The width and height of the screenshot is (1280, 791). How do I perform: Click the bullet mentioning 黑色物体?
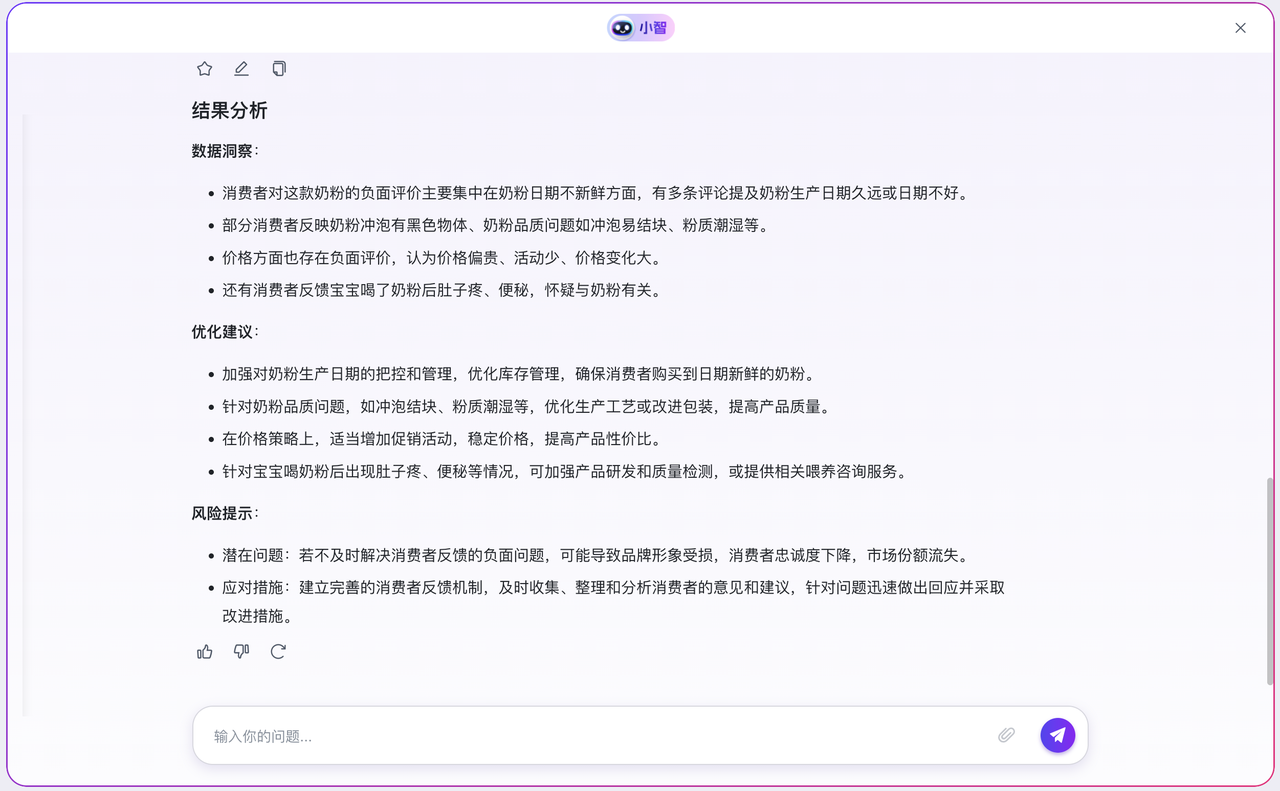click(495, 226)
